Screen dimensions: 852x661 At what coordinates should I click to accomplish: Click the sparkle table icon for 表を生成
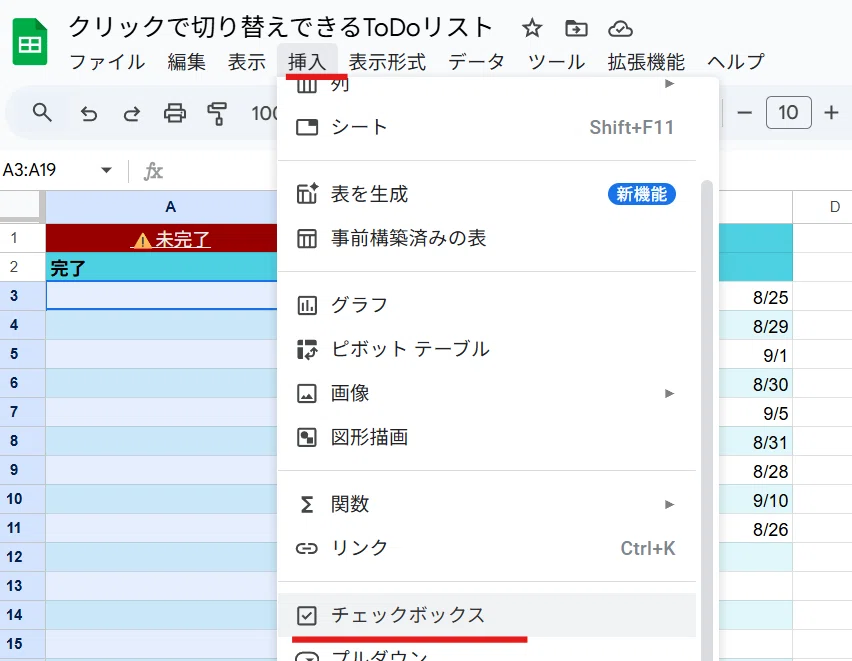[307, 194]
